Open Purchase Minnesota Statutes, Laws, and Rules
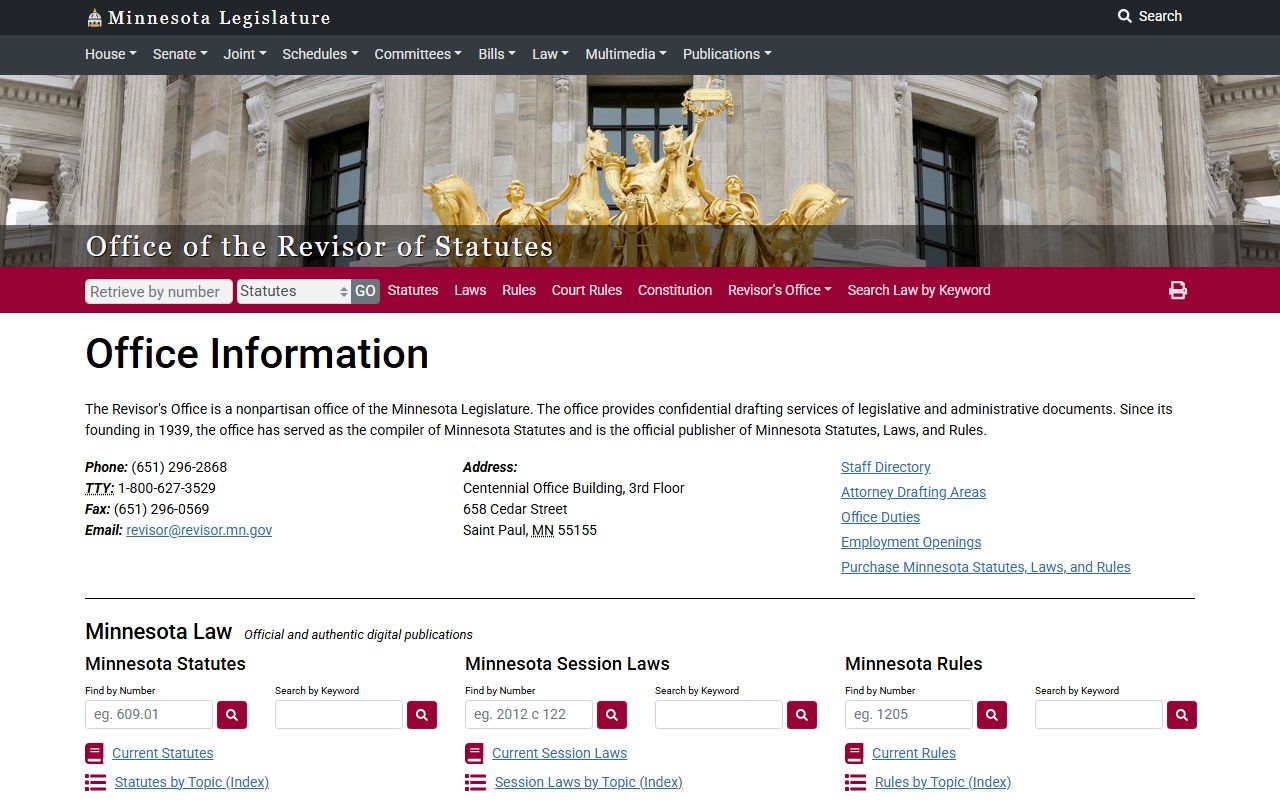Viewport: 1280px width, 800px height. pos(986,567)
